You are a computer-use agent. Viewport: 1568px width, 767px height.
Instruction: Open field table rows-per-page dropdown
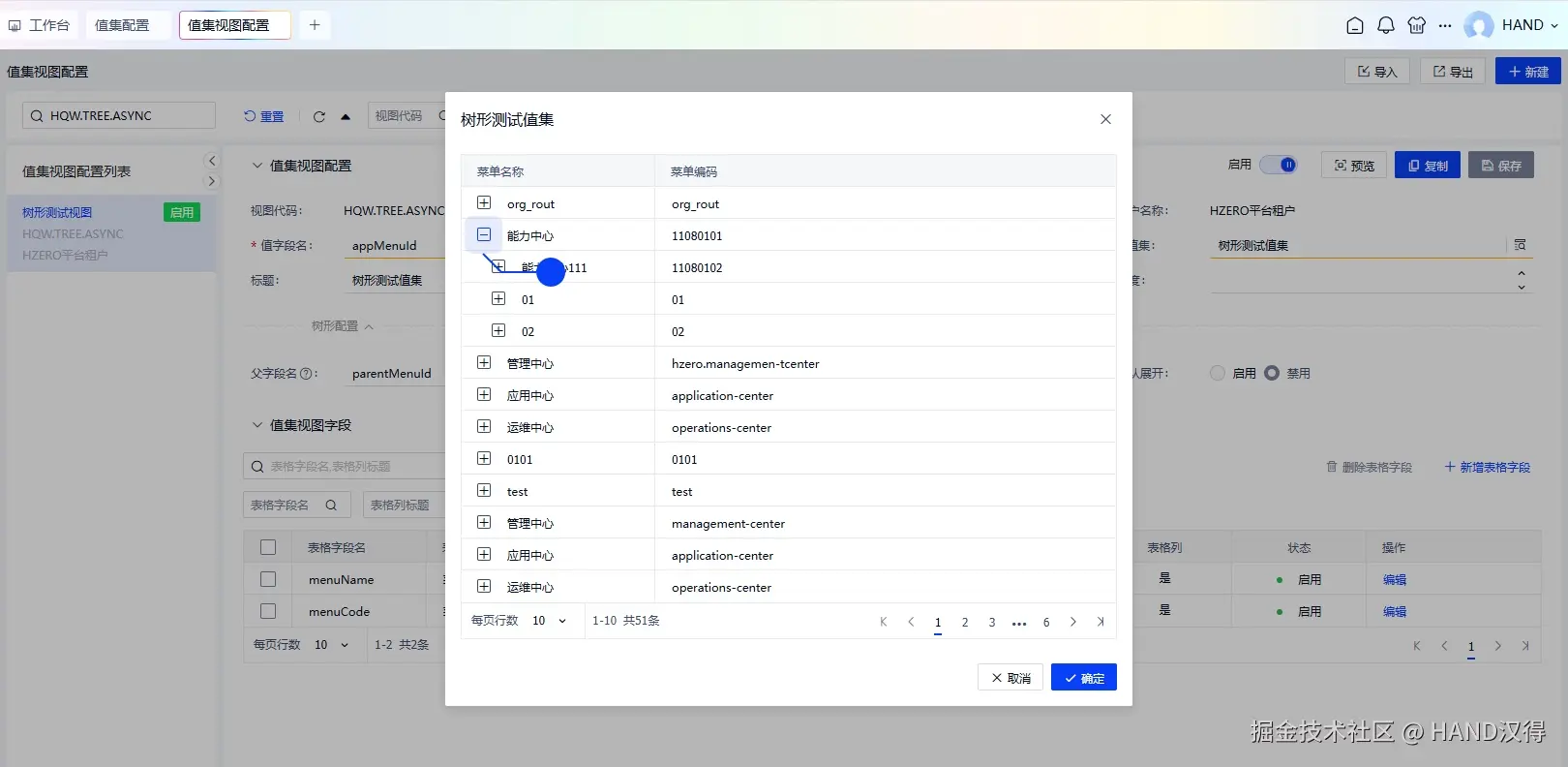point(331,644)
